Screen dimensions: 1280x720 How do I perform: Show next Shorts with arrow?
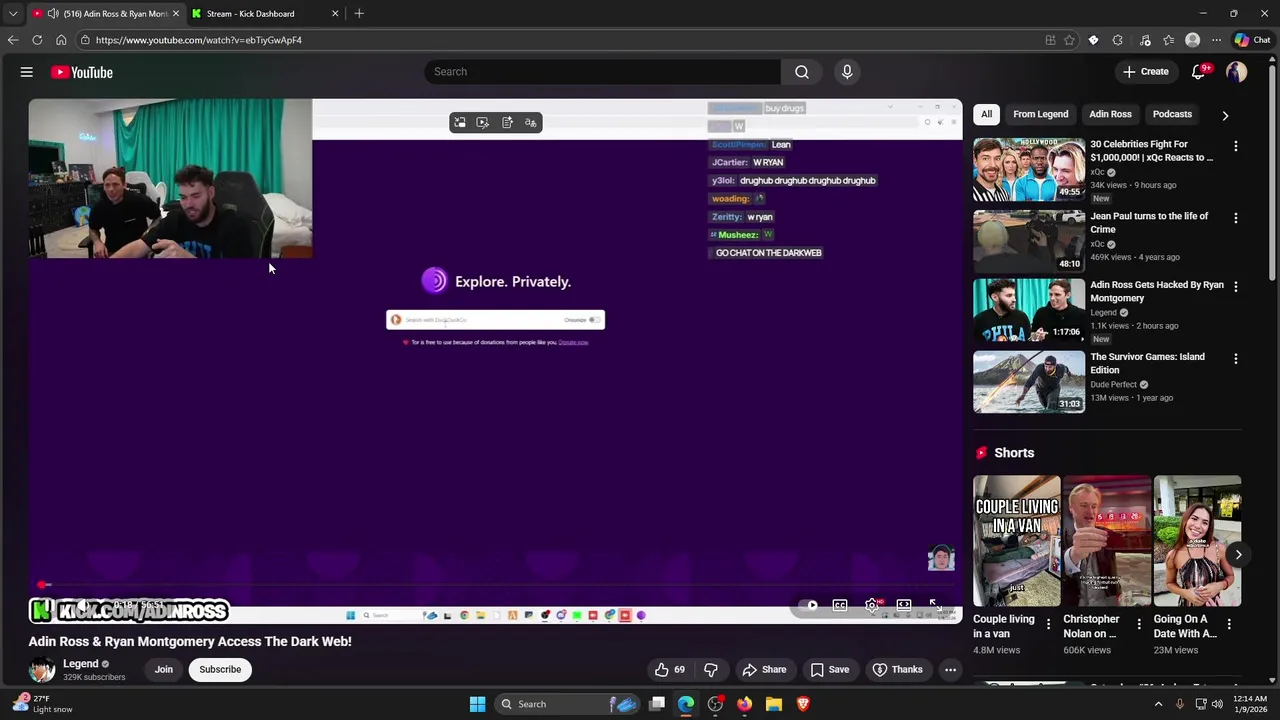click(1238, 554)
